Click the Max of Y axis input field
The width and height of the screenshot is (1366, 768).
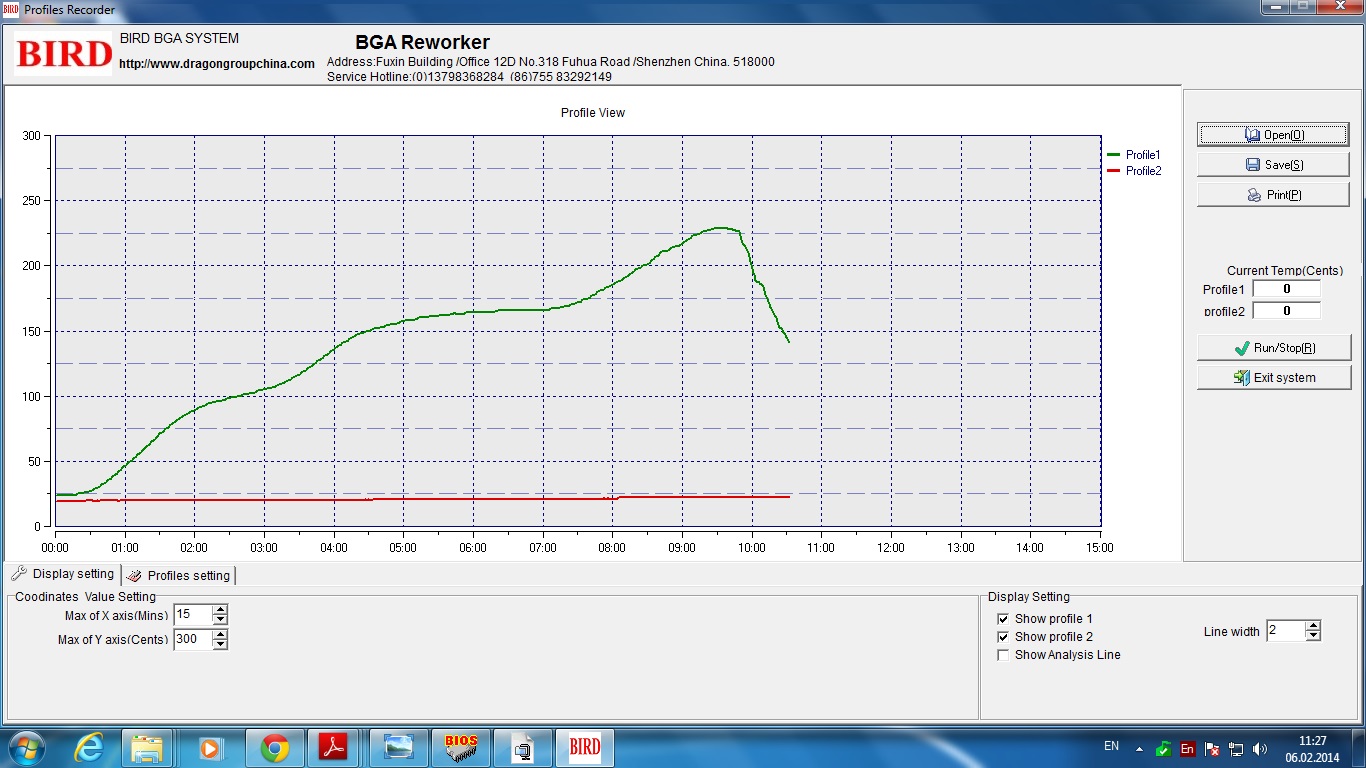tap(192, 640)
